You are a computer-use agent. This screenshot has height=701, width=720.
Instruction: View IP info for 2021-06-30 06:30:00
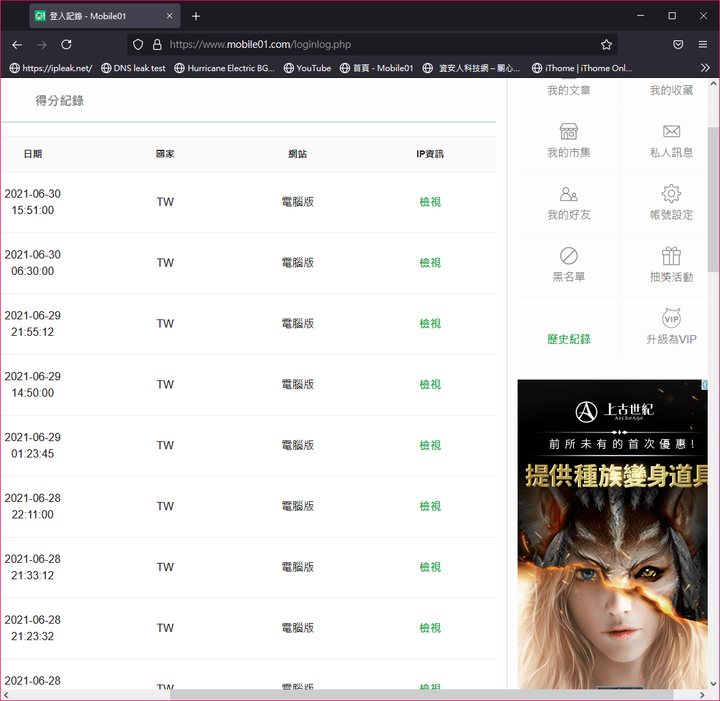(x=430, y=263)
